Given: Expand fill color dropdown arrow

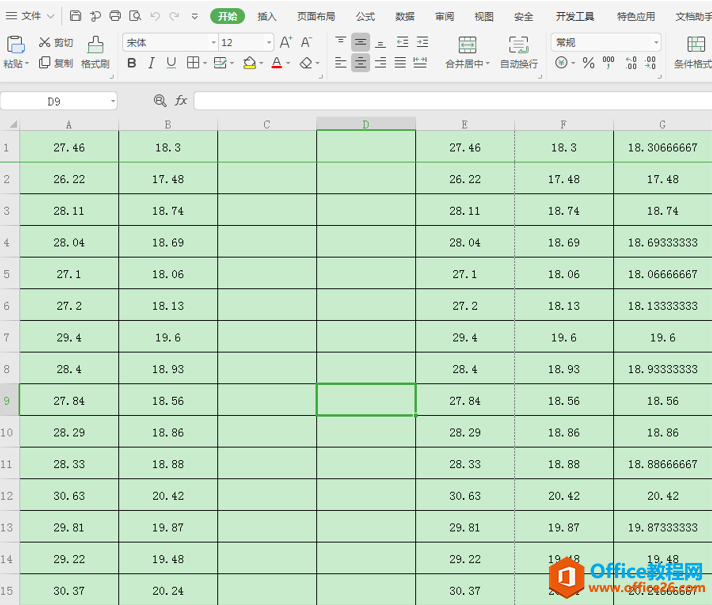Looking at the screenshot, I should pos(261,63).
